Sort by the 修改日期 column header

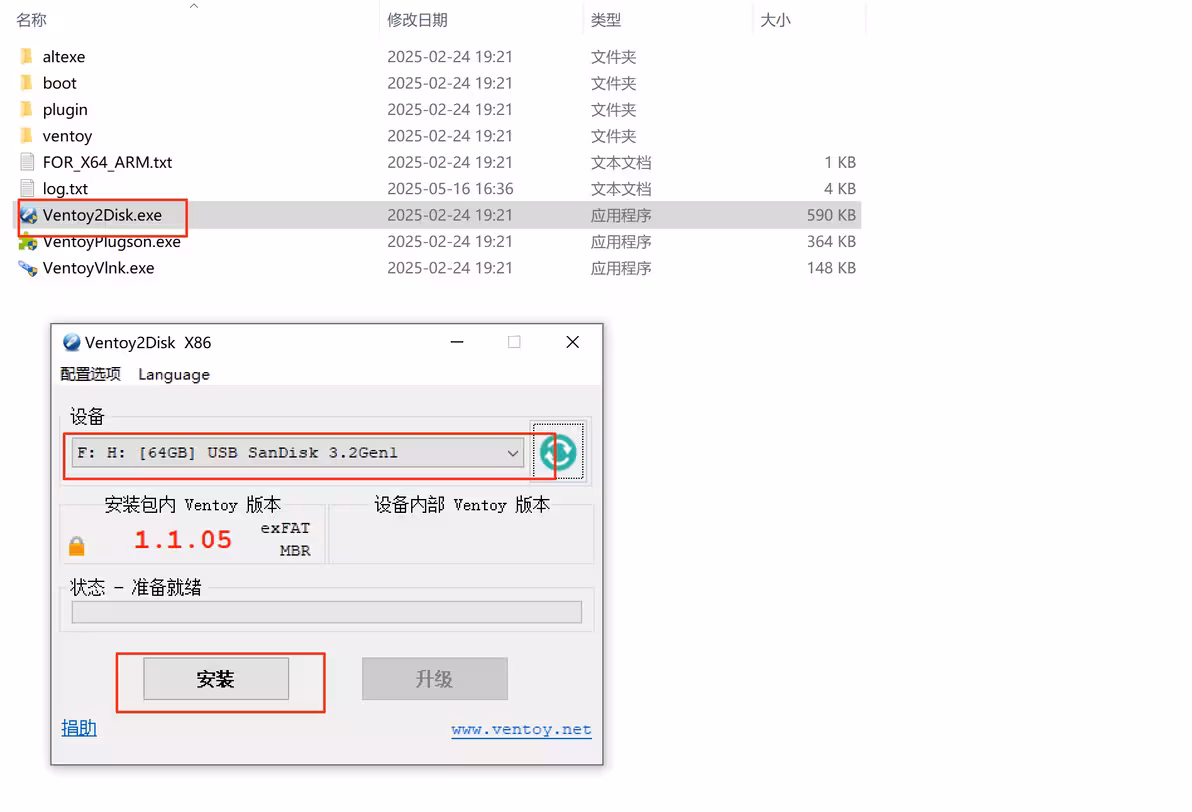click(417, 21)
